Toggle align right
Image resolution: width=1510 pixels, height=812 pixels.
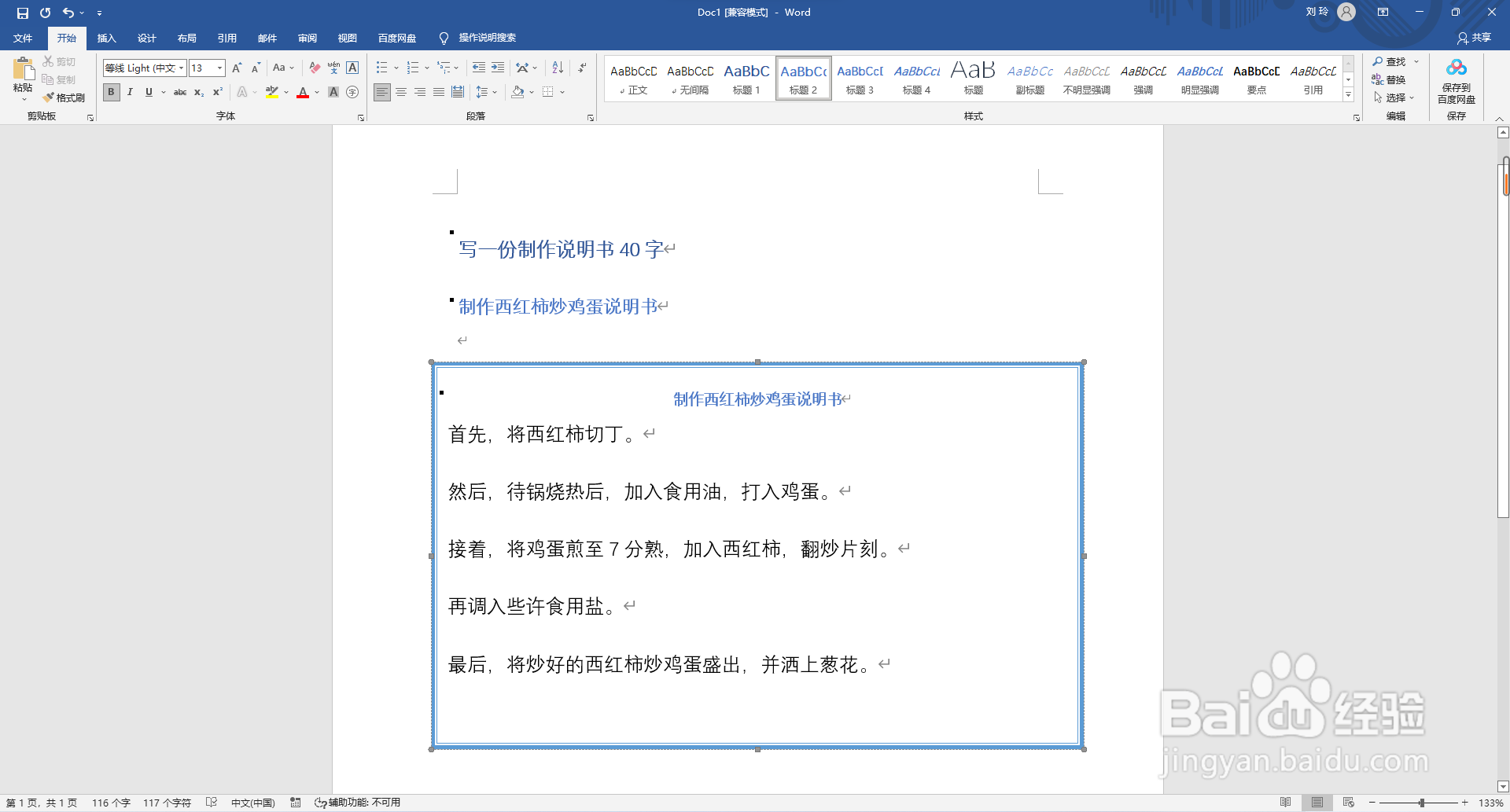(x=420, y=92)
